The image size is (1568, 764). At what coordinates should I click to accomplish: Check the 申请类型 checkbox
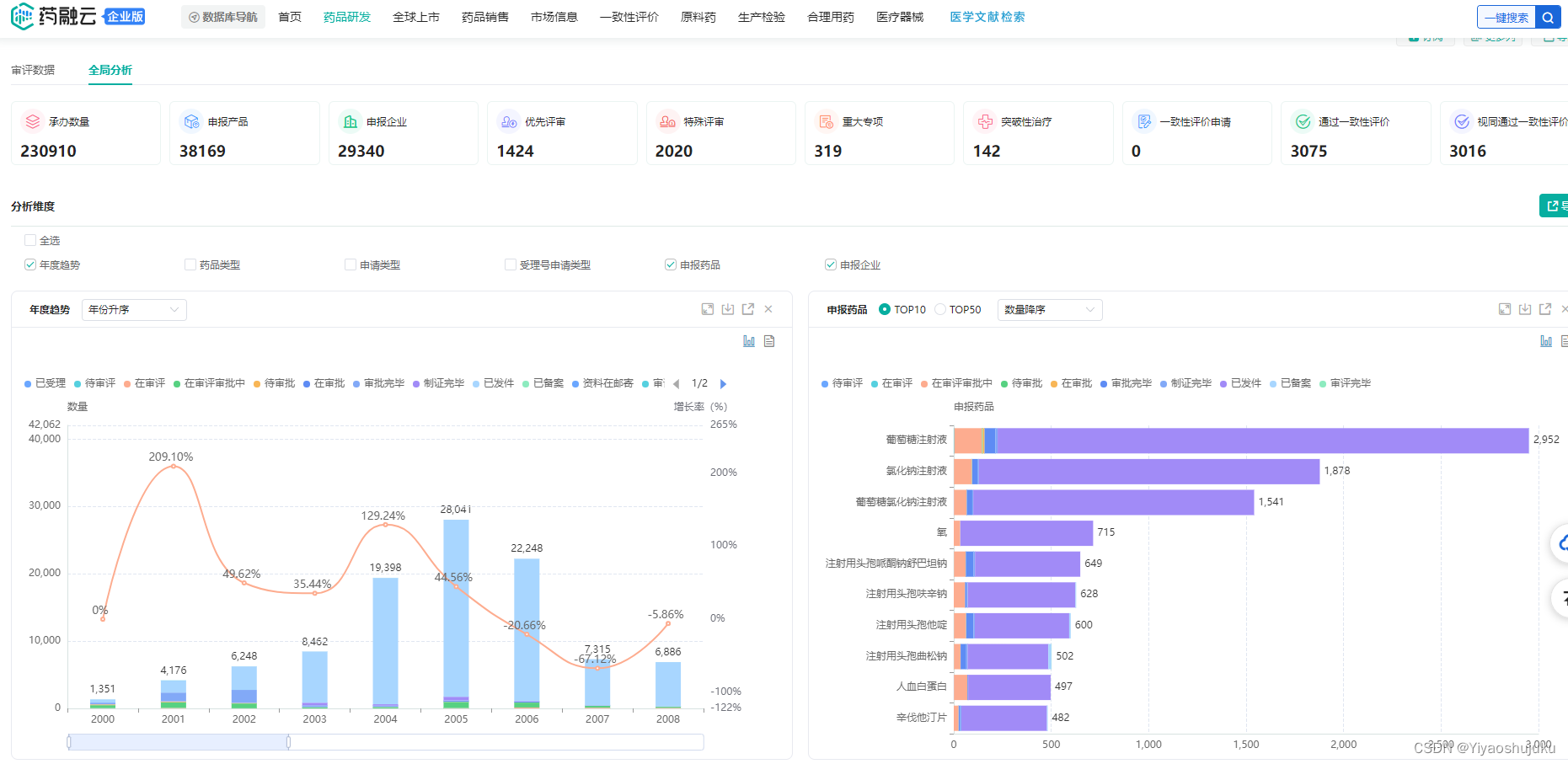(x=351, y=264)
